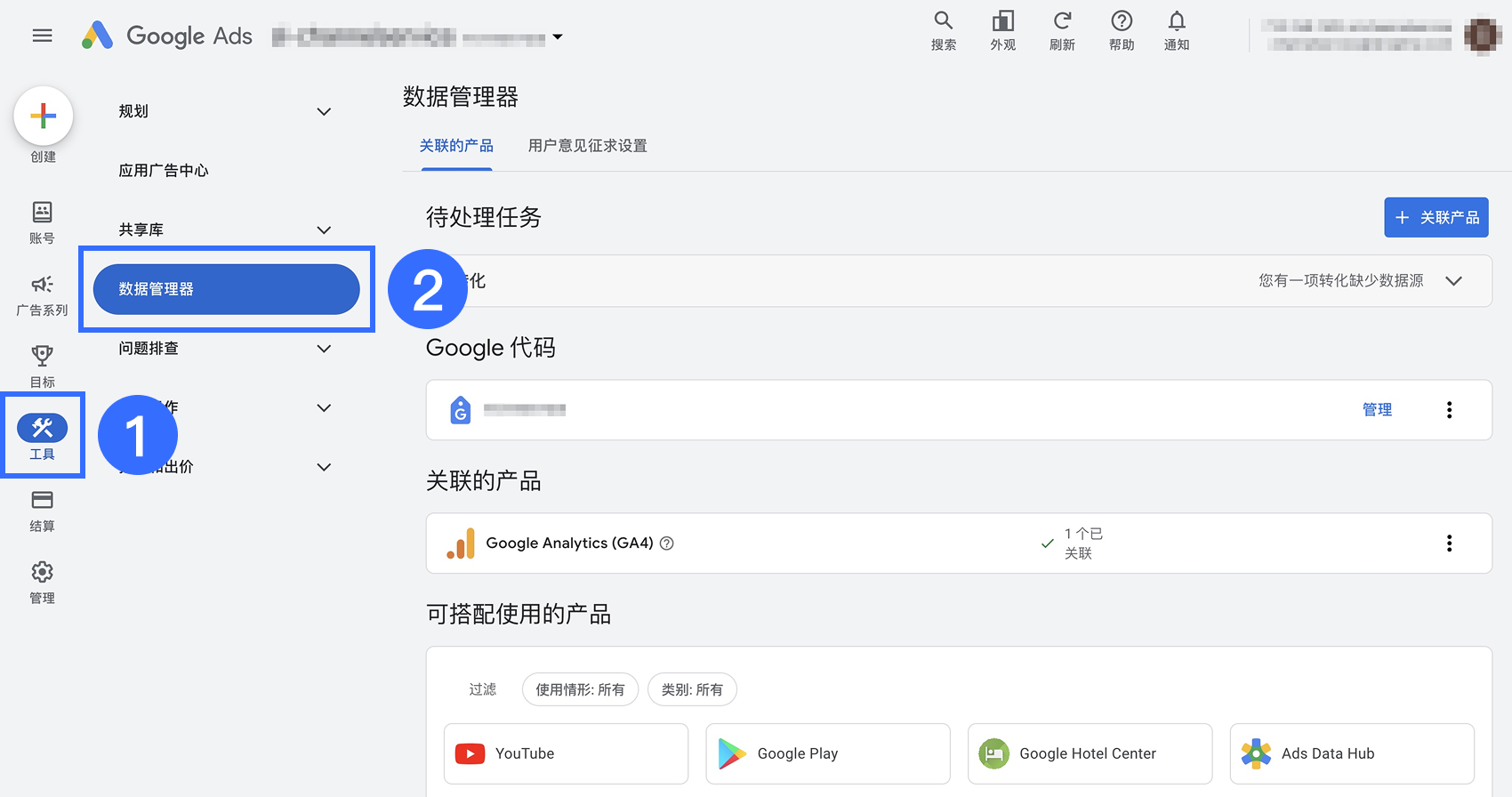Open more options for Google Analytics row
This screenshot has width=1512, height=797.
pyautogui.click(x=1449, y=543)
